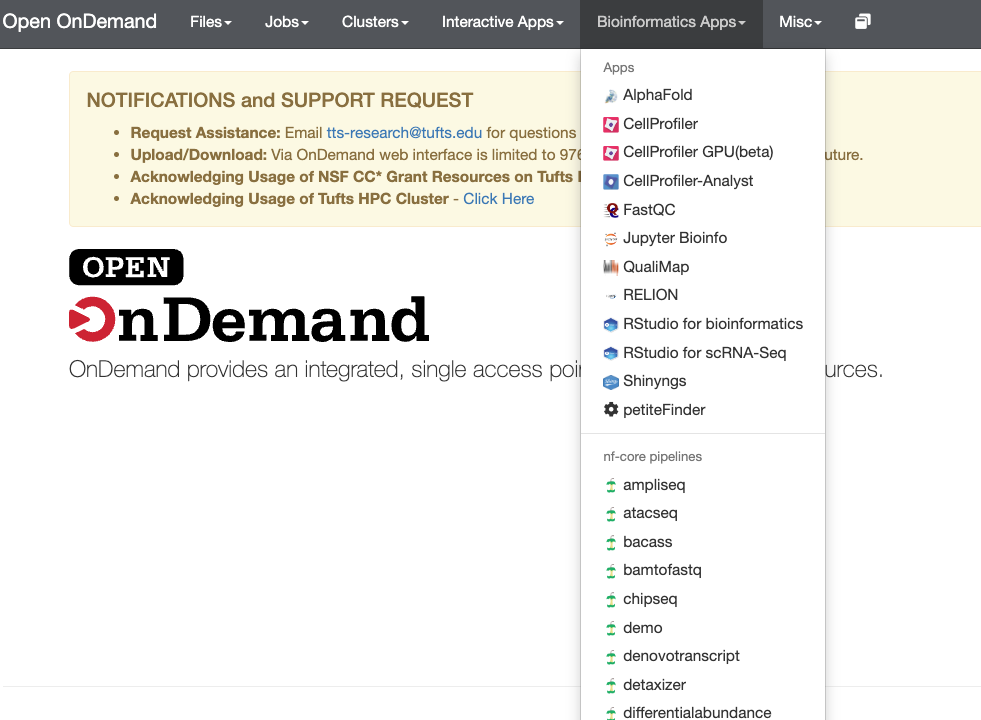Click the RStudio for bioinformatics icon
981x720 pixels.
pyautogui.click(x=611, y=324)
